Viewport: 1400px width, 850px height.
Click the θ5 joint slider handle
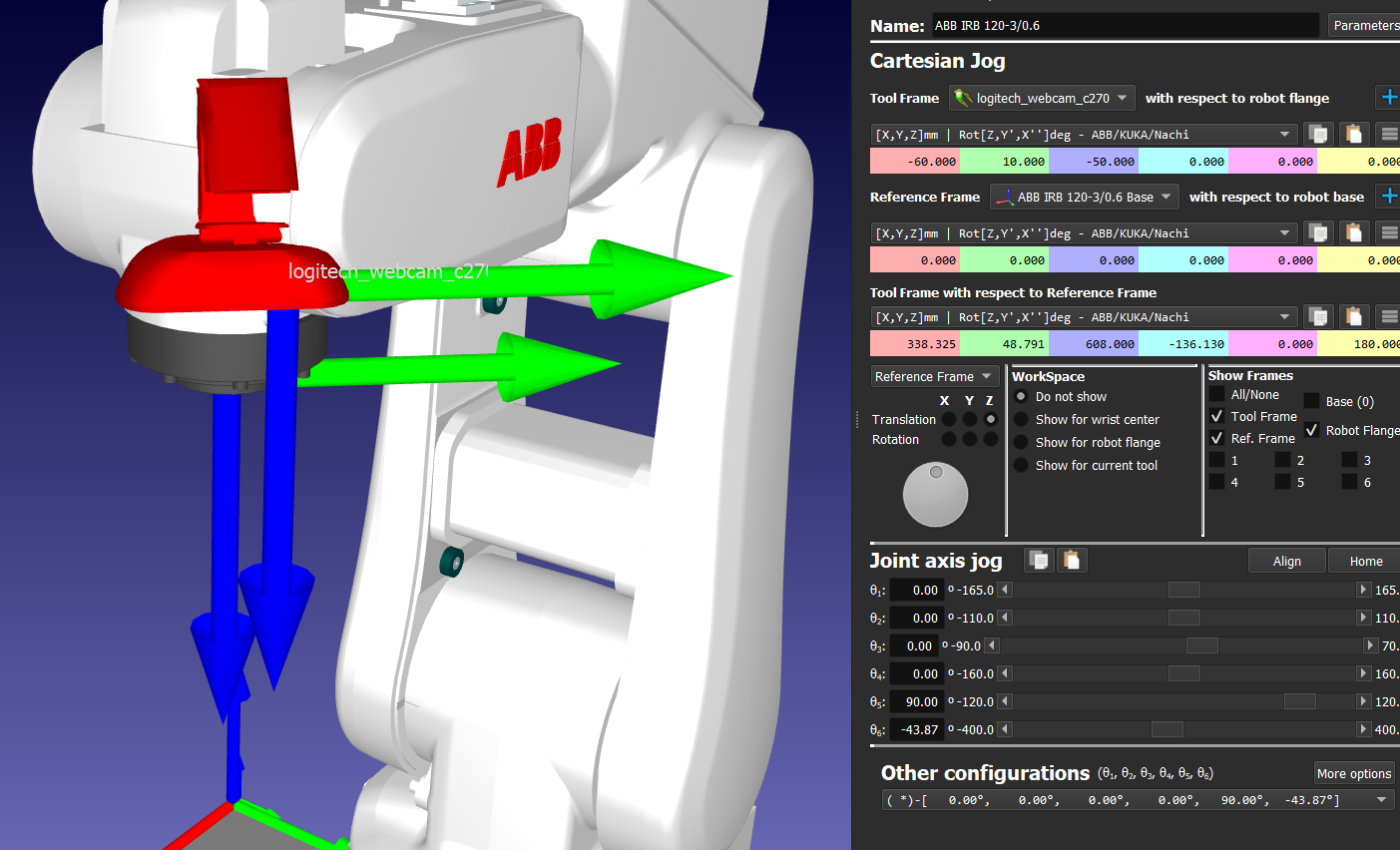click(x=1299, y=702)
